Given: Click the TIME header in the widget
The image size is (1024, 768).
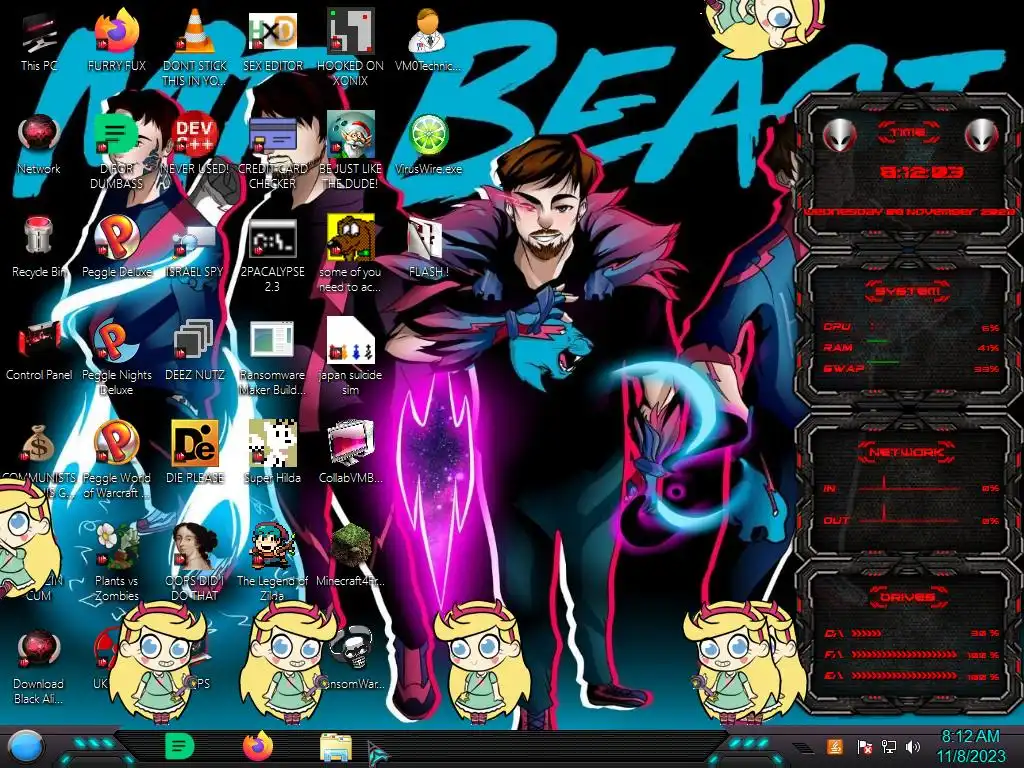Looking at the screenshot, I should click(x=908, y=133).
